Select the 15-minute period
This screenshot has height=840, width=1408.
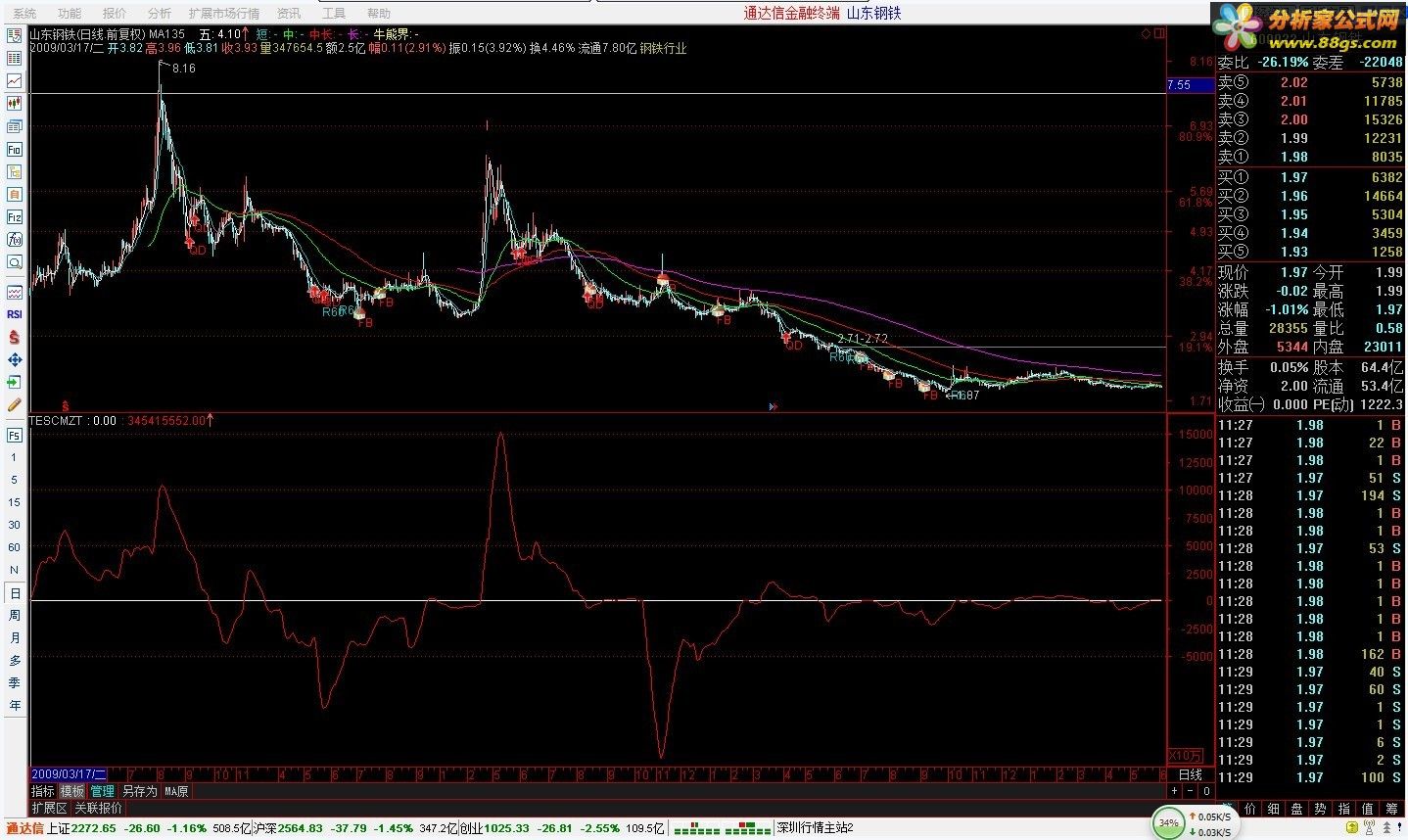(x=15, y=503)
